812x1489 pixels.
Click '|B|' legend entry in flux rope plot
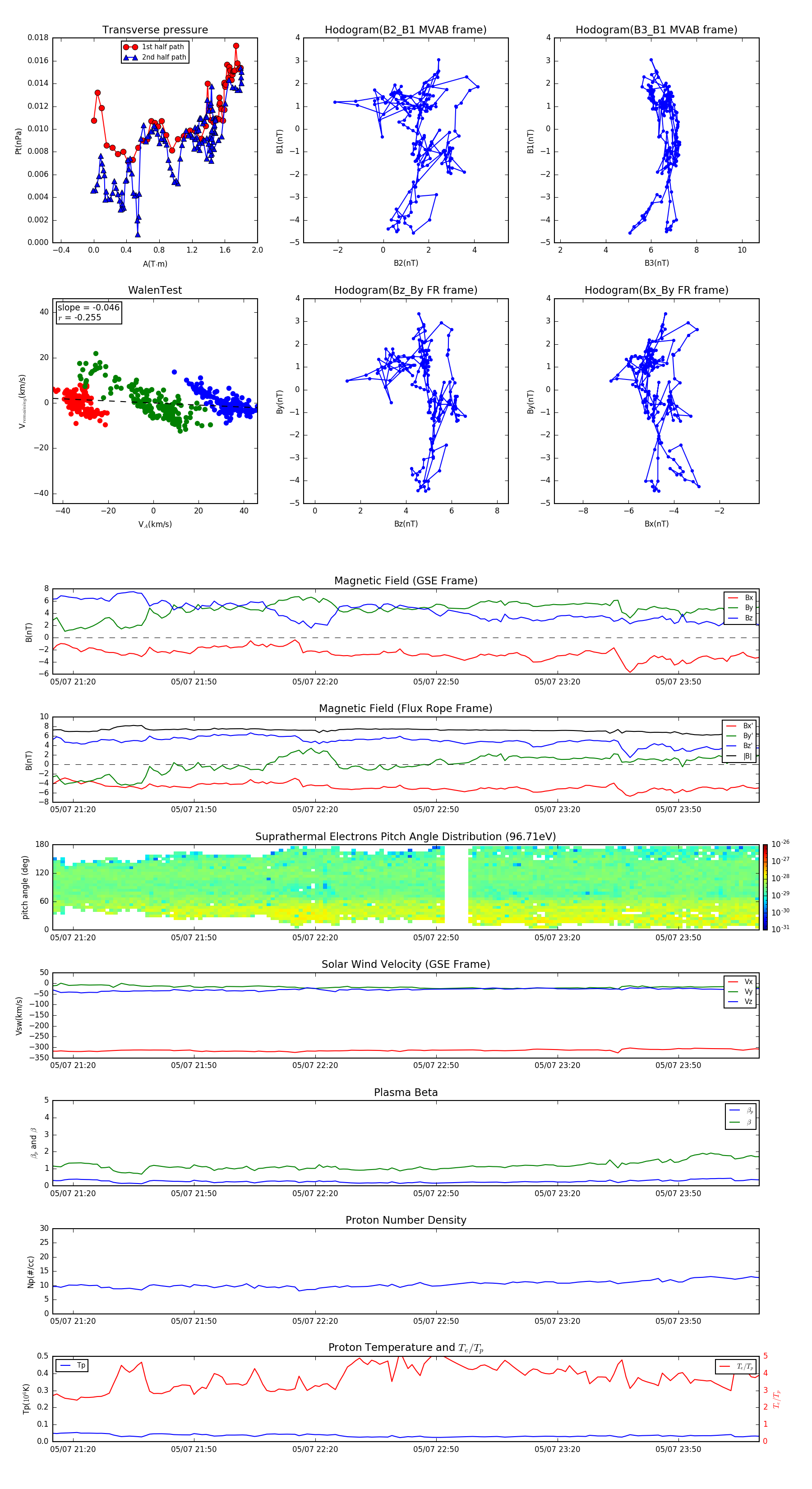click(x=740, y=756)
